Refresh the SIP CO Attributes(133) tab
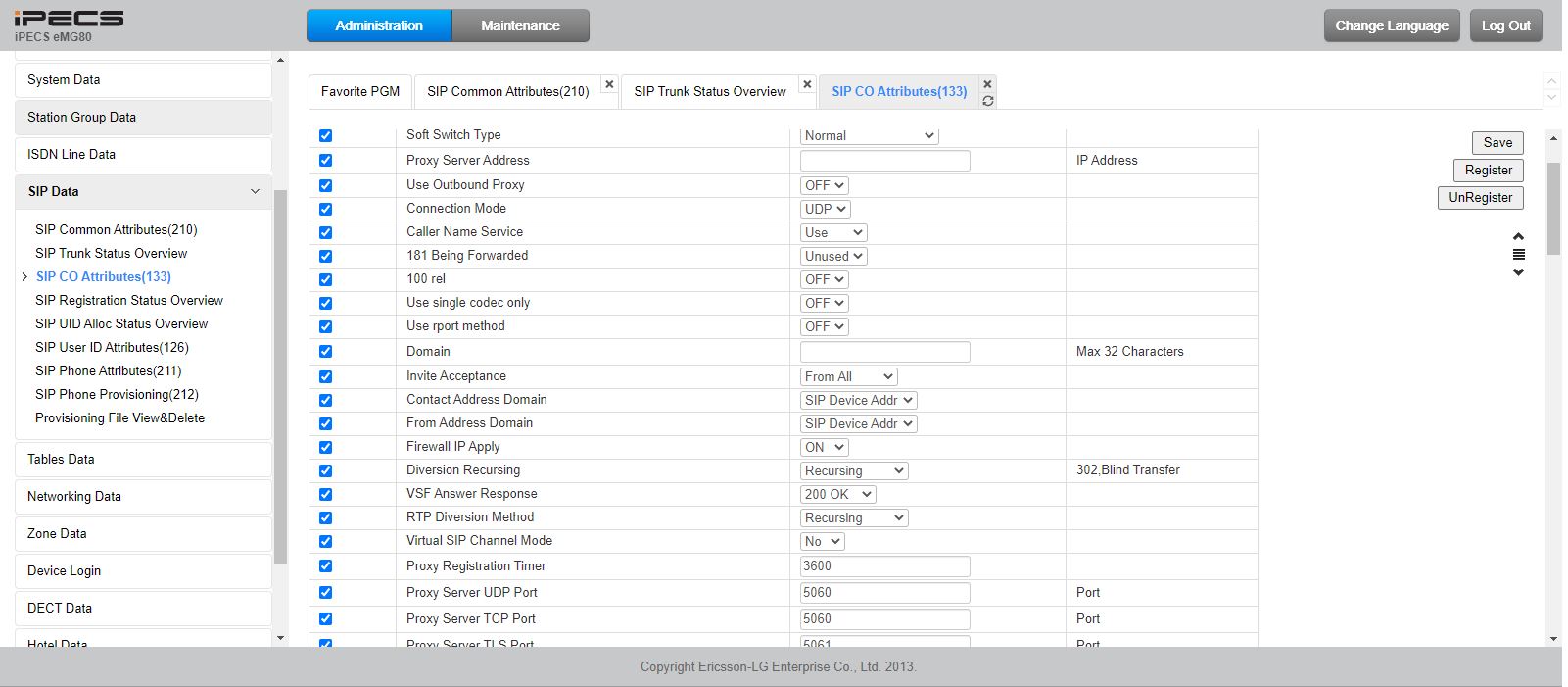 click(x=987, y=101)
